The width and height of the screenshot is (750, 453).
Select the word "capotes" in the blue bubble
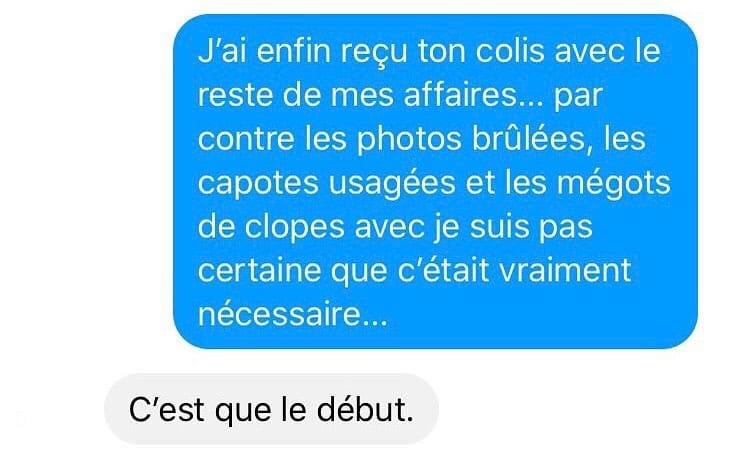coord(258,185)
